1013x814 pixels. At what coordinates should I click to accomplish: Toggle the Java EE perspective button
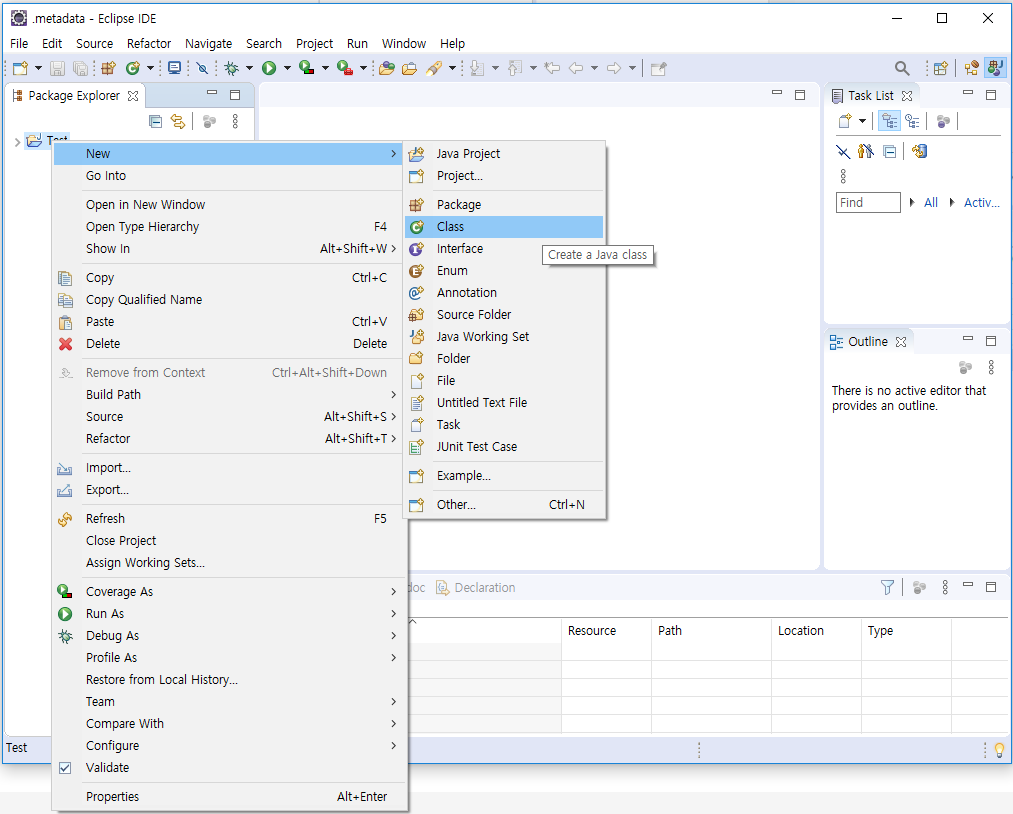click(971, 68)
